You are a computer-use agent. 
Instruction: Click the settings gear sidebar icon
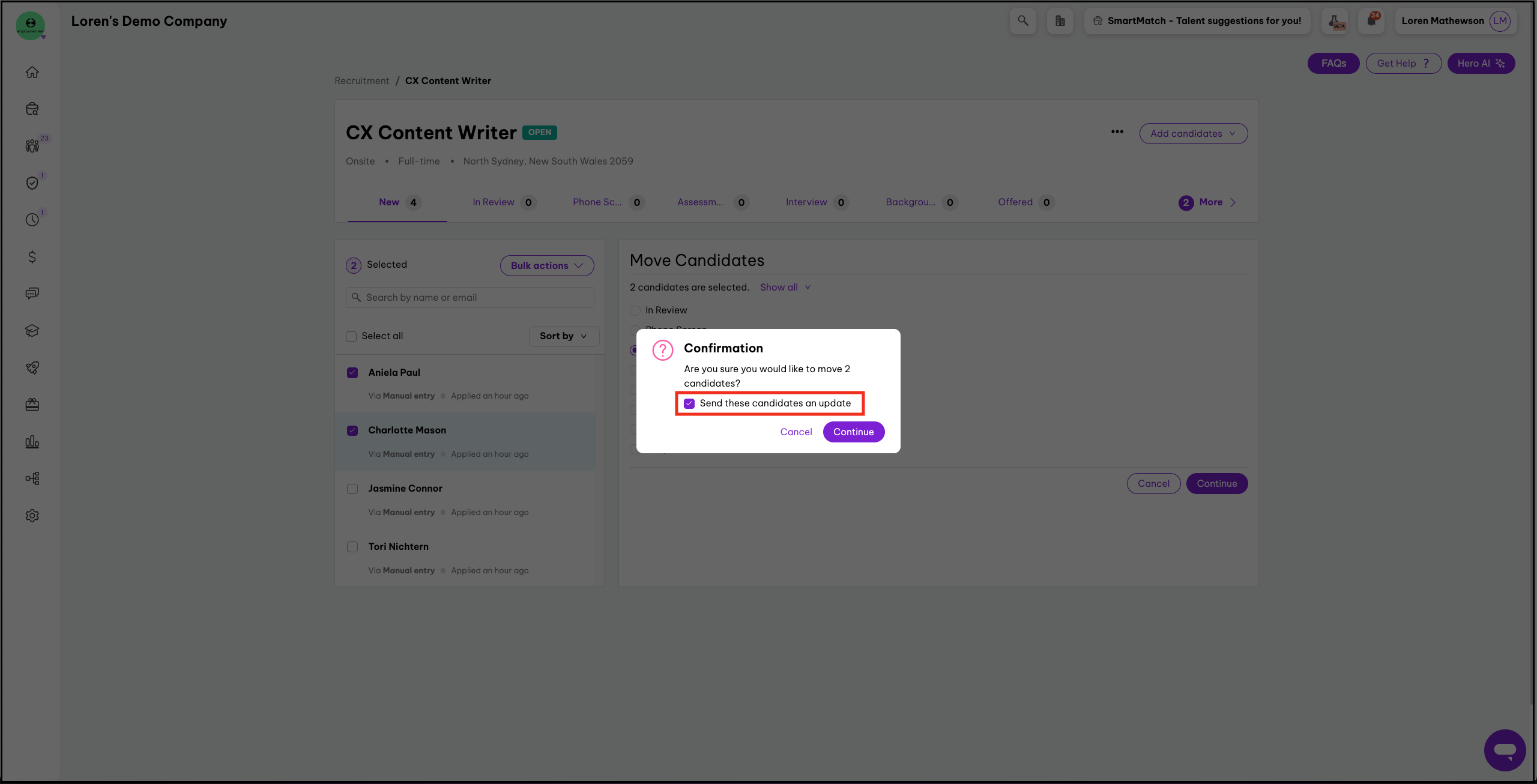pos(32,516)
